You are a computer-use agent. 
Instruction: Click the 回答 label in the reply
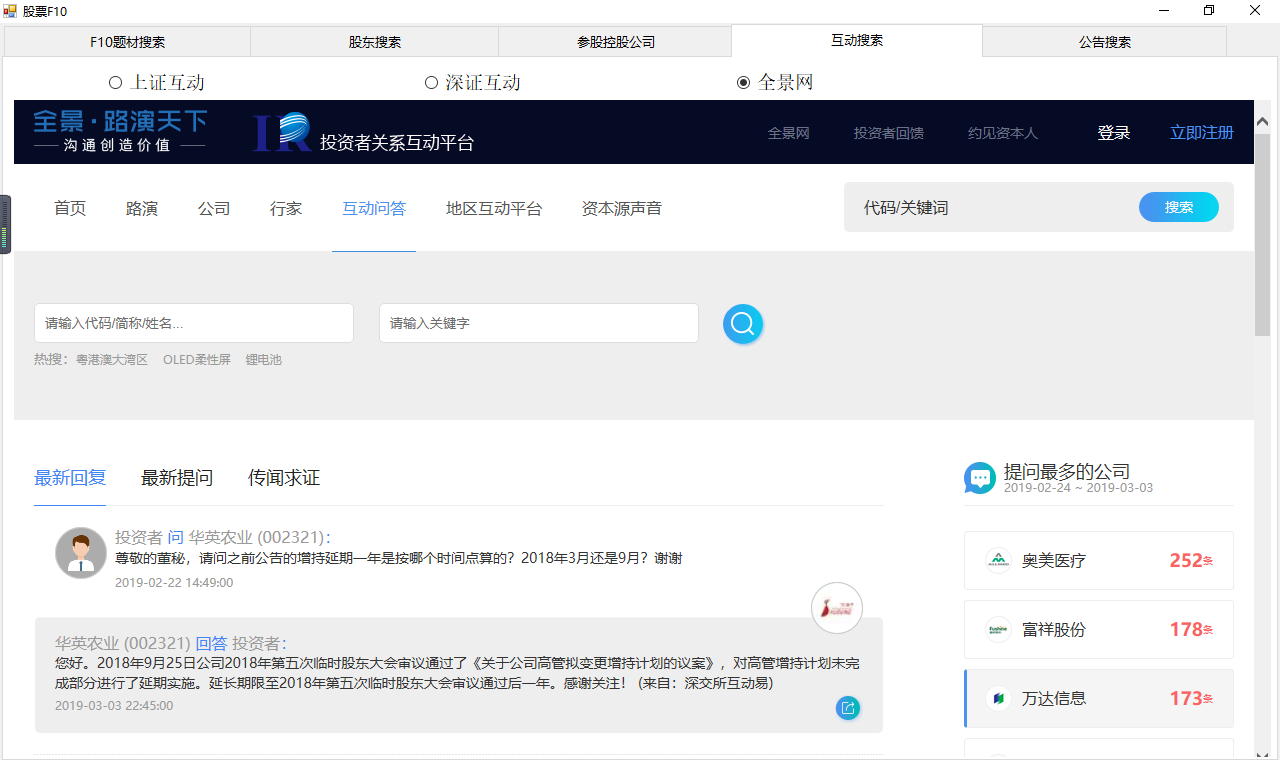click(211, 643)
